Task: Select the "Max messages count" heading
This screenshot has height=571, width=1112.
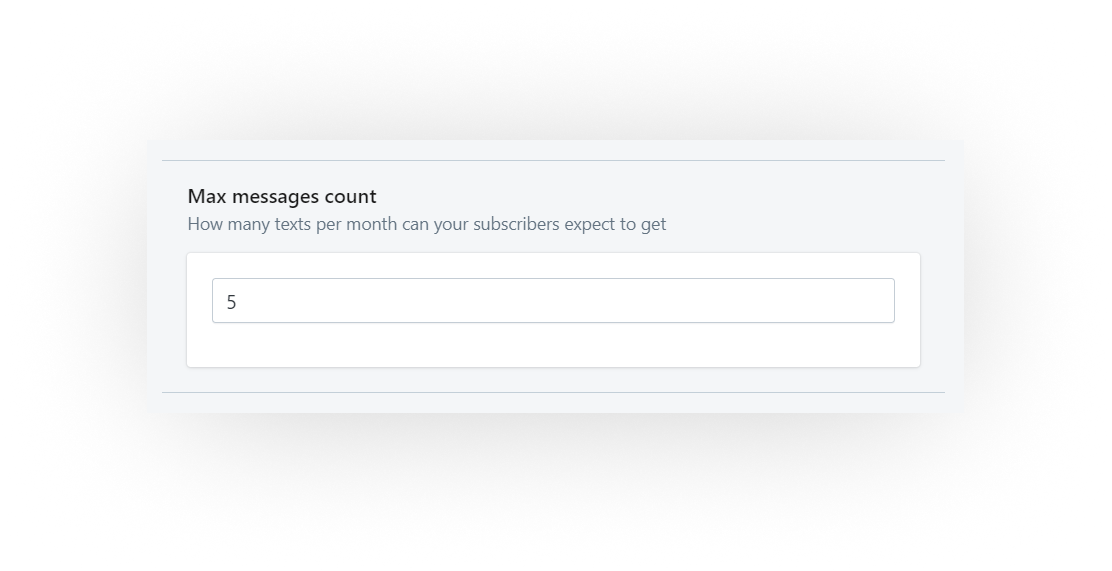Action: point(282,196)
